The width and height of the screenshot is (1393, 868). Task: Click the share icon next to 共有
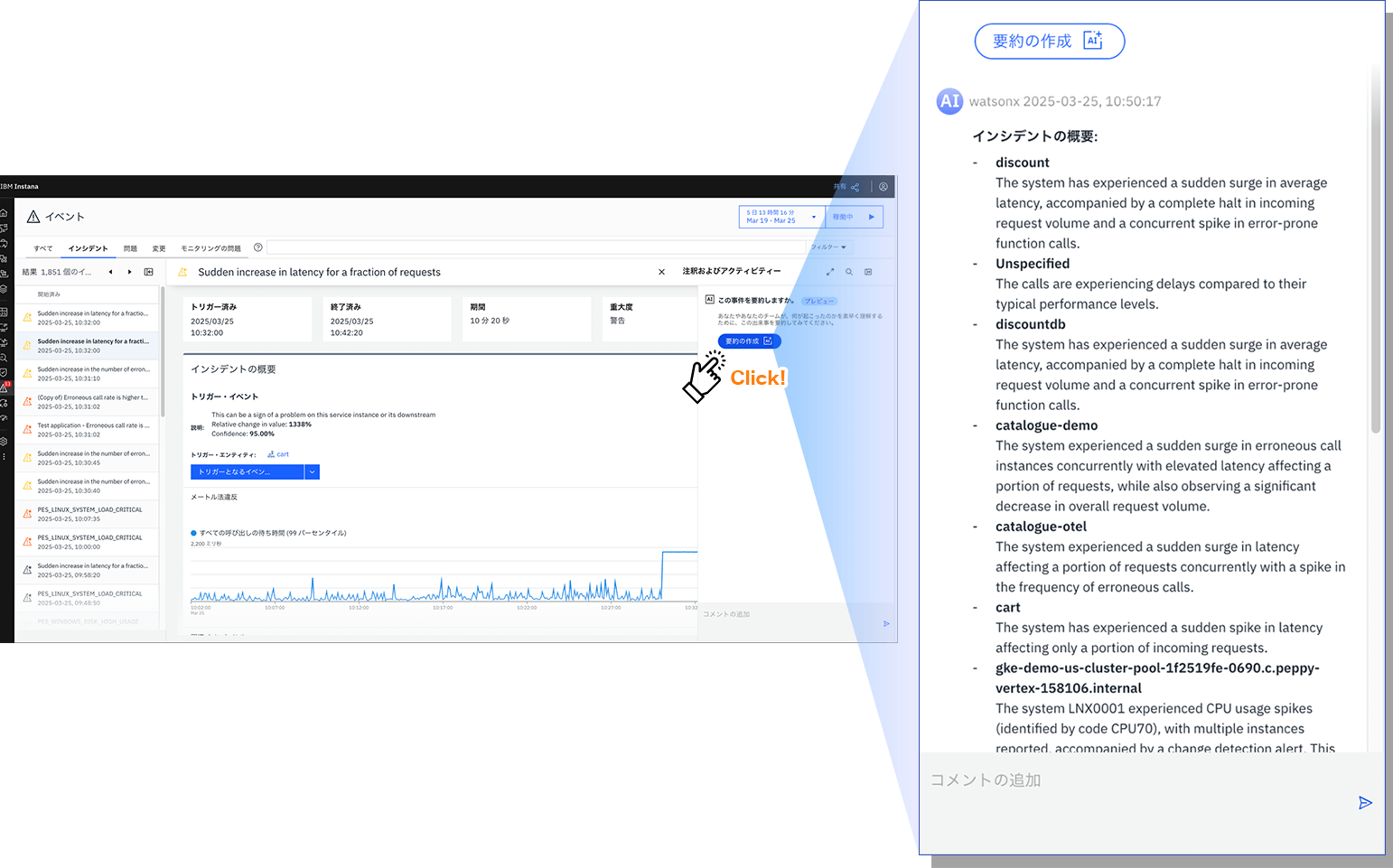[x=855, y=187]
